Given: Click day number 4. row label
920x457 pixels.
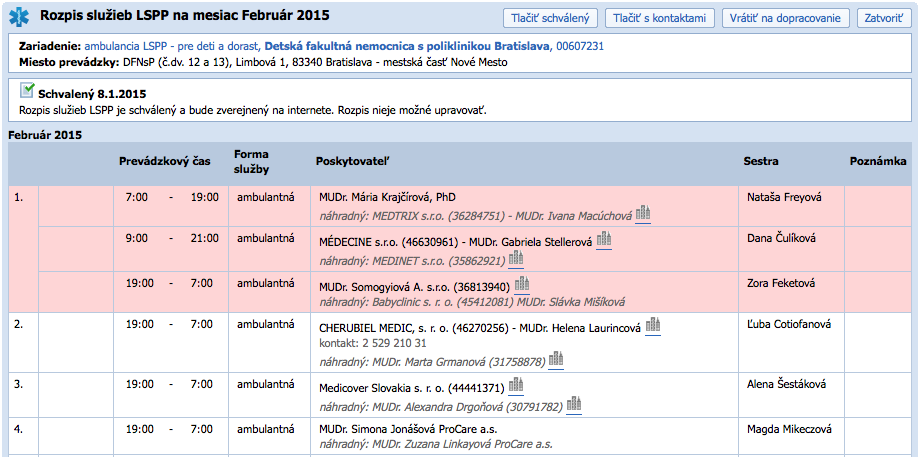Looking at the screenshot, I should pyautogui.click(x=19, y=429).
